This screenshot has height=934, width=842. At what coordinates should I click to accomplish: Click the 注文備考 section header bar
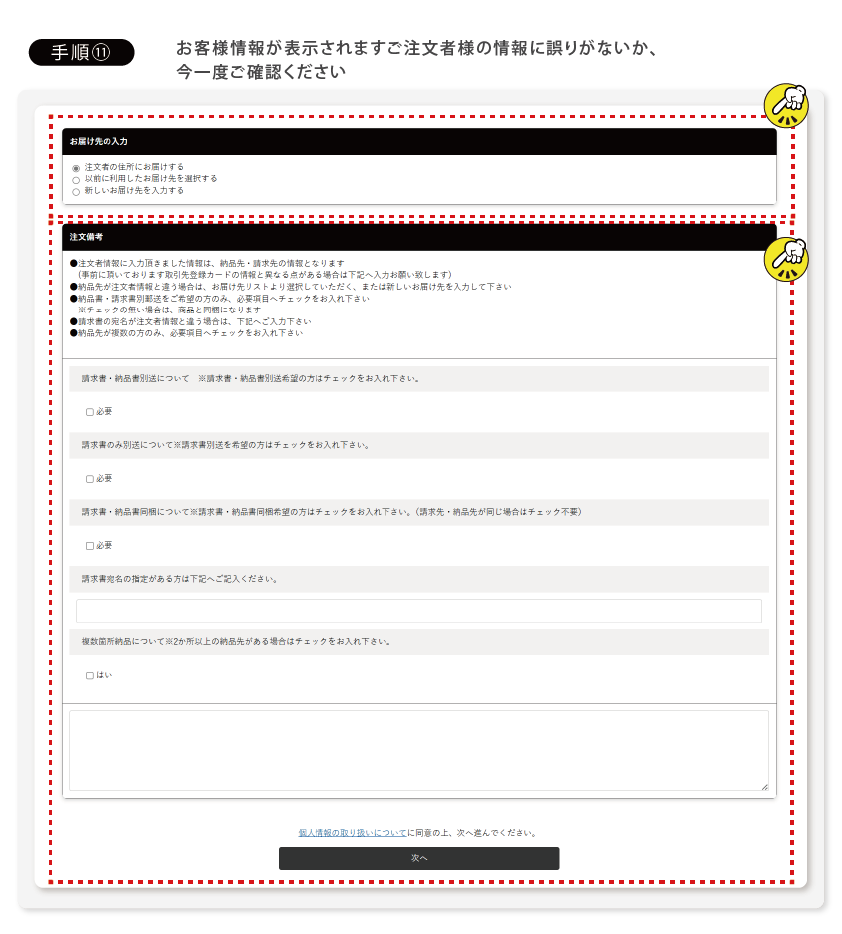[x=418, y=237]
